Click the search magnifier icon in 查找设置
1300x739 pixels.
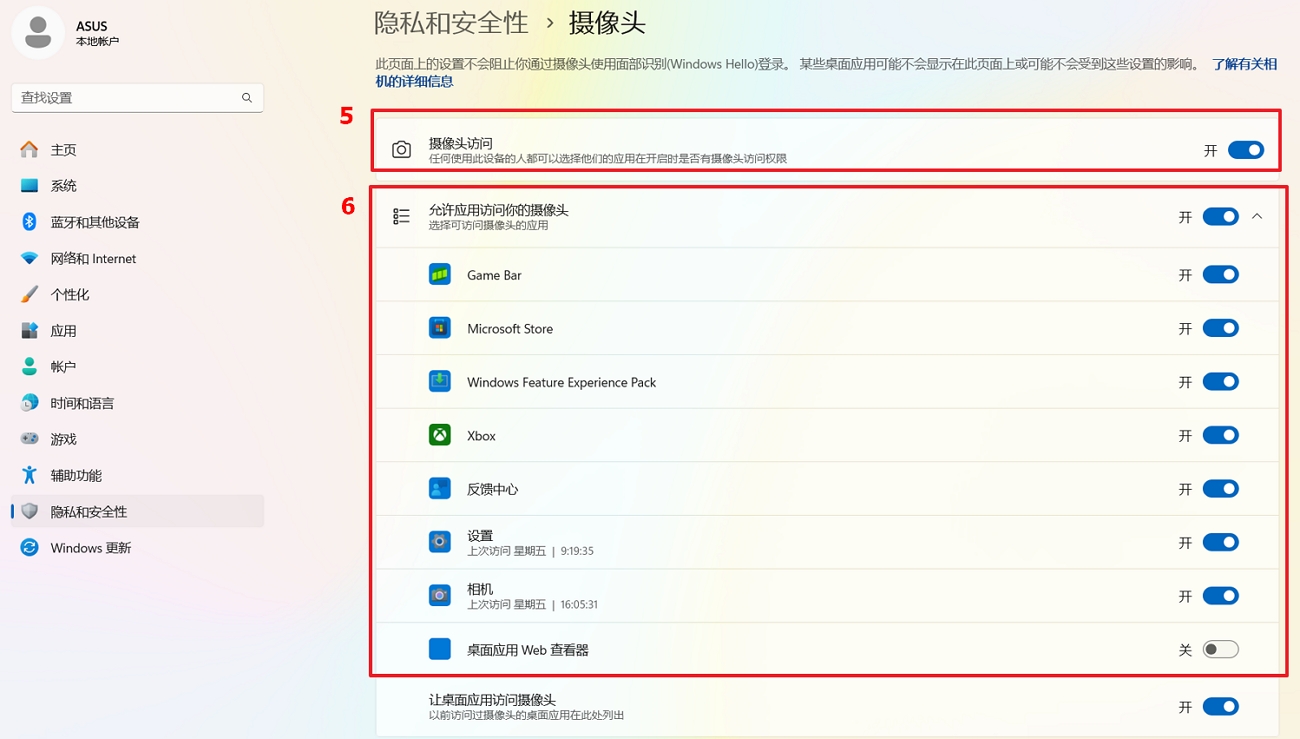(x=247, y=98)
